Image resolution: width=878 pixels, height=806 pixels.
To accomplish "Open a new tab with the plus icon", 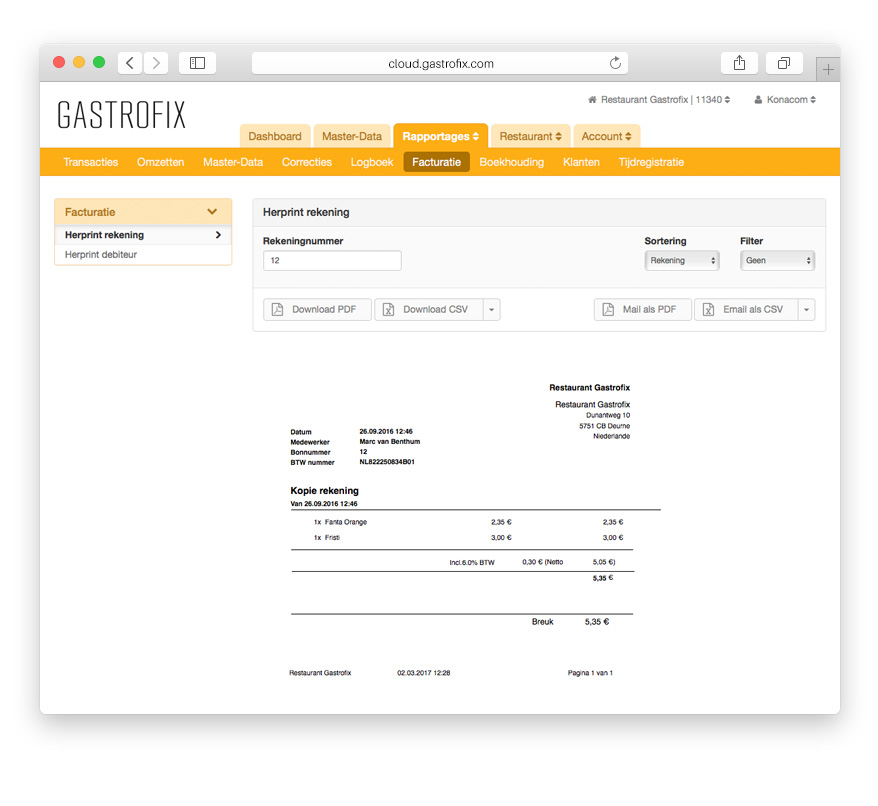I will [827, 70].
